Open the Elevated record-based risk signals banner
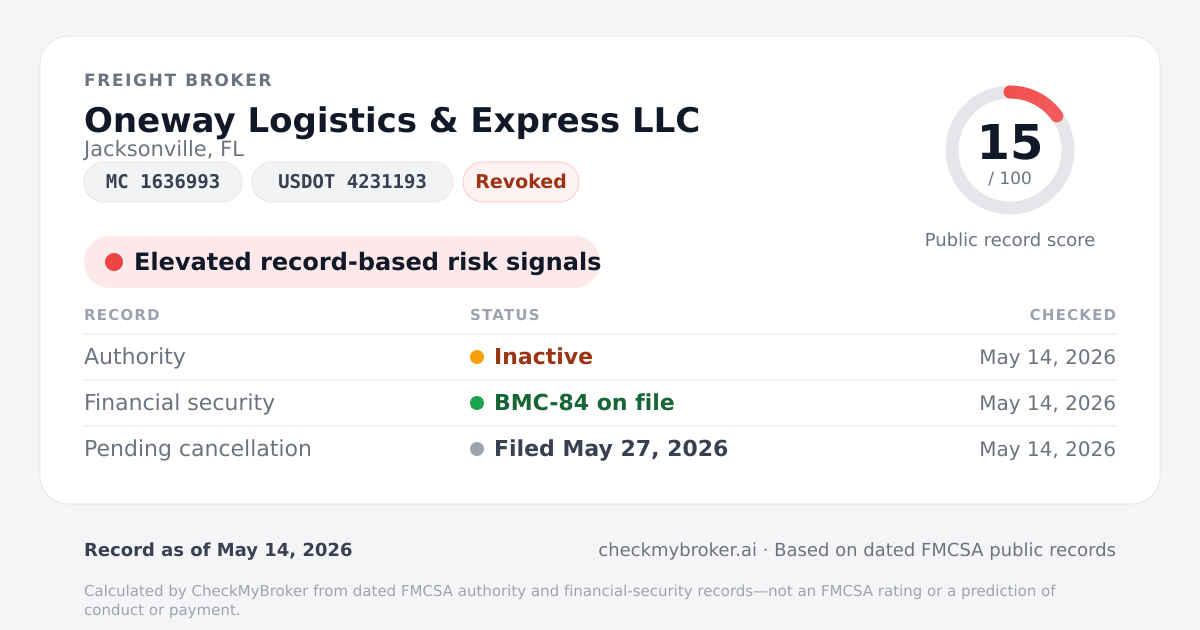 click(x=342, y=262)
